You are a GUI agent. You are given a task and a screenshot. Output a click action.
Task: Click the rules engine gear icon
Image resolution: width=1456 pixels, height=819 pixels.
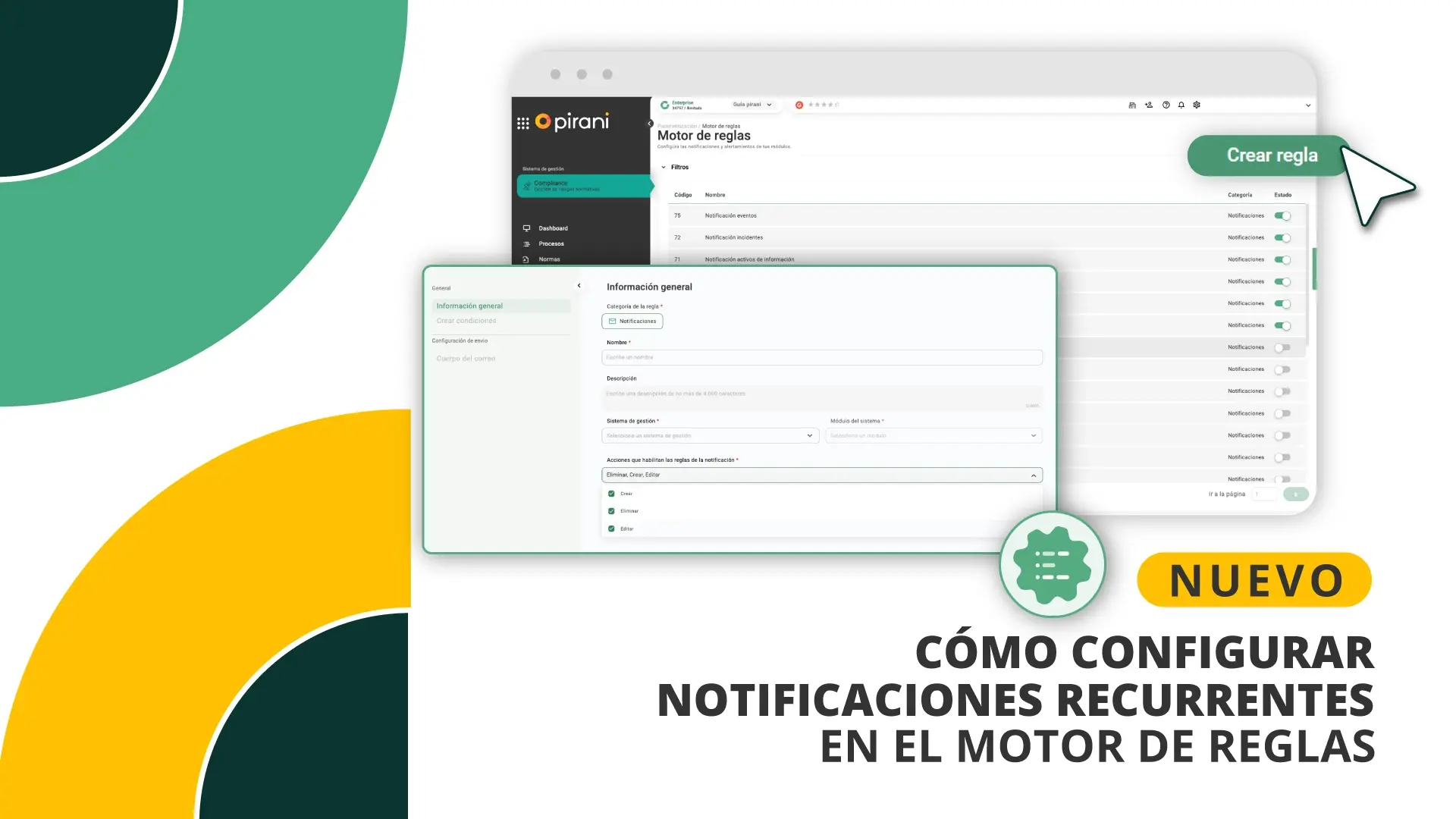(x=1052, y=567)
